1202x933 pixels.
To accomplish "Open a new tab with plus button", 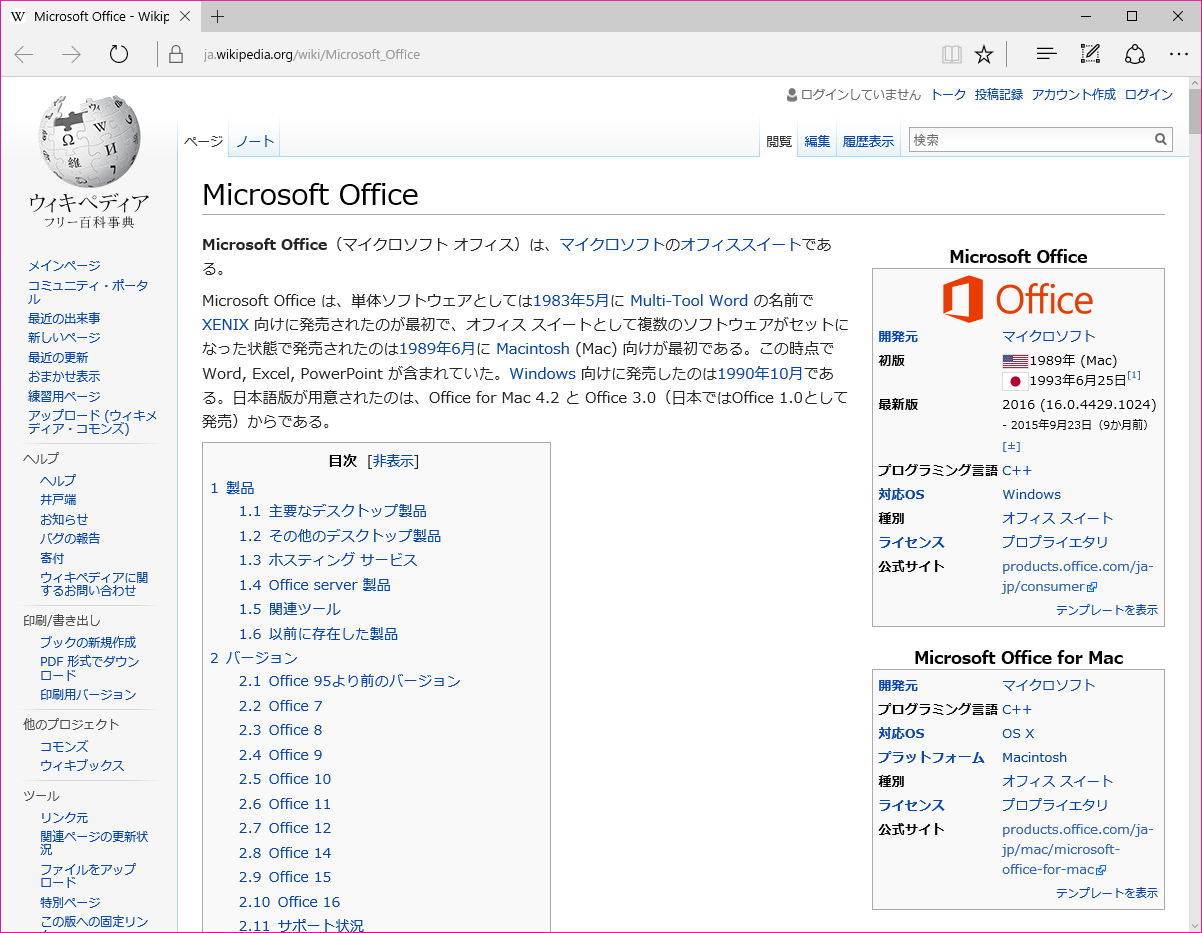I will coord(217,16).
